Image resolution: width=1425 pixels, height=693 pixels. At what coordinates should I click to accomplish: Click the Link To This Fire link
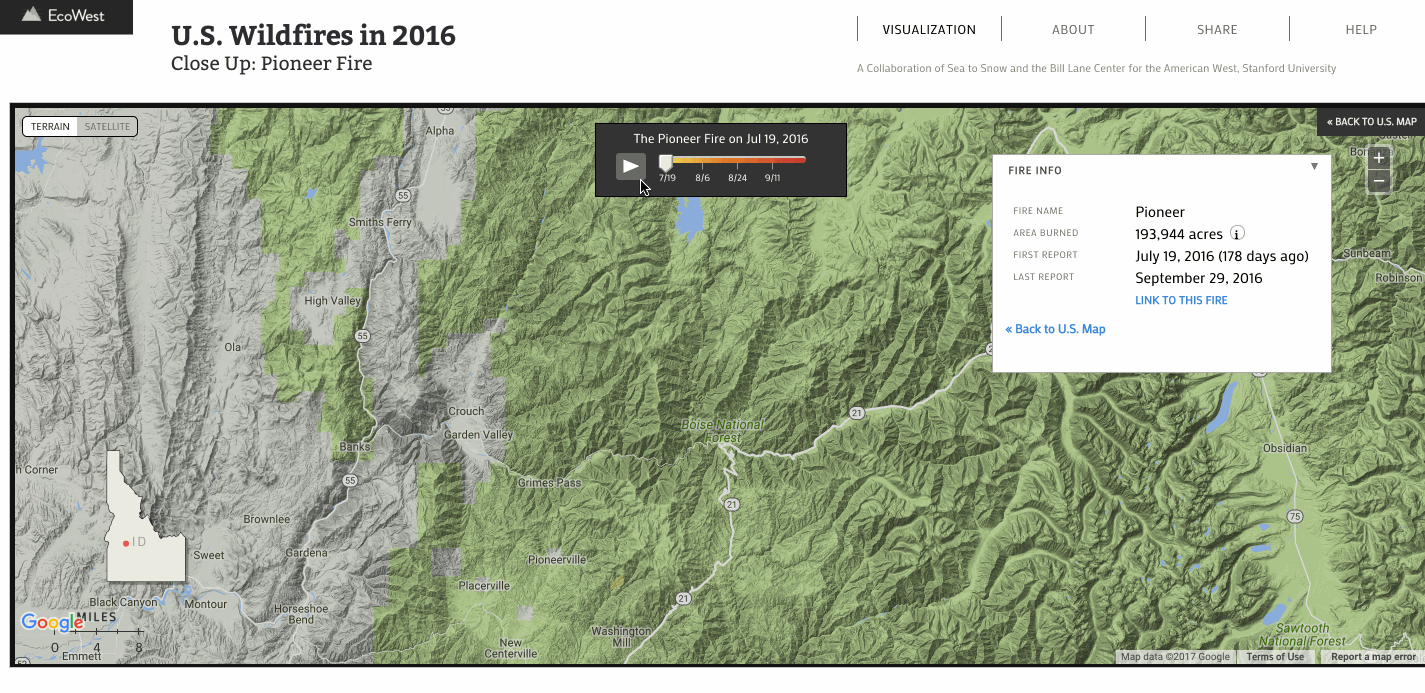click(1181, 300)
